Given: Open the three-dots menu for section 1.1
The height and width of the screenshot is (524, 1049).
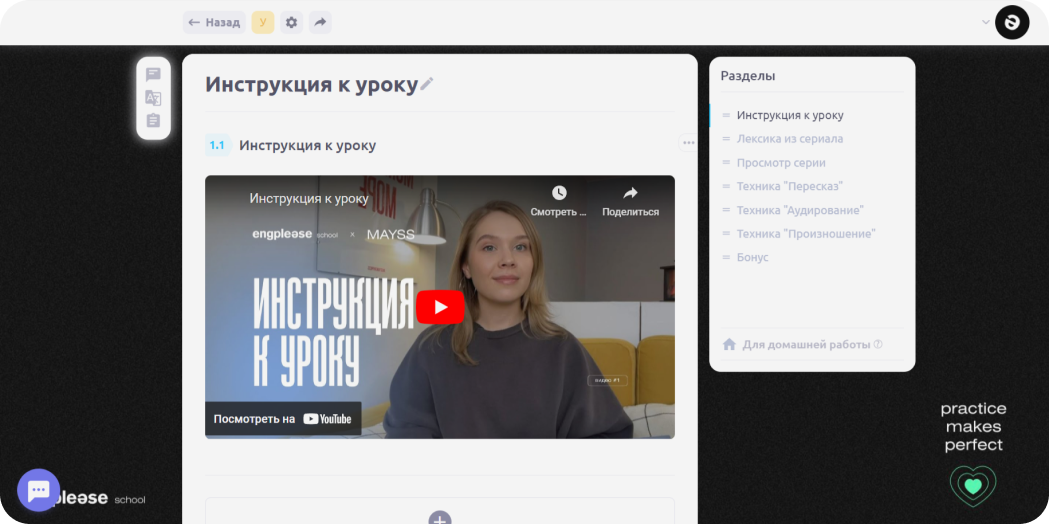Looking at the screenshot, I should click(x=688, y=143).
